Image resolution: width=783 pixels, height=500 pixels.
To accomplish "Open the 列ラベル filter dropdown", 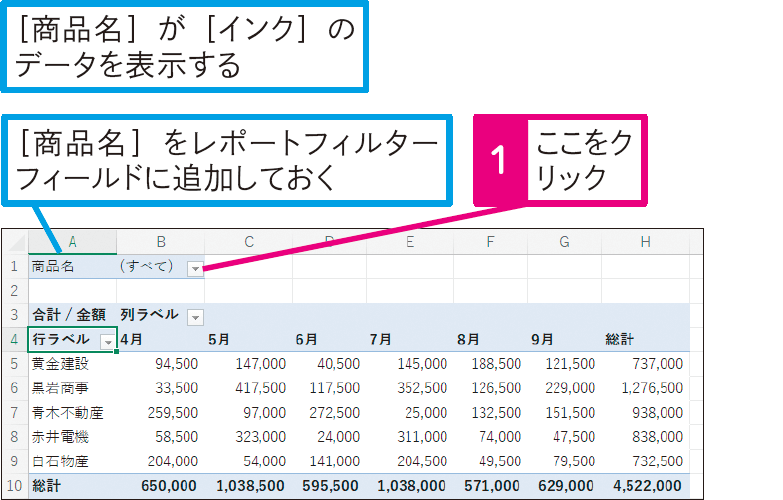I will pos(195,316).
